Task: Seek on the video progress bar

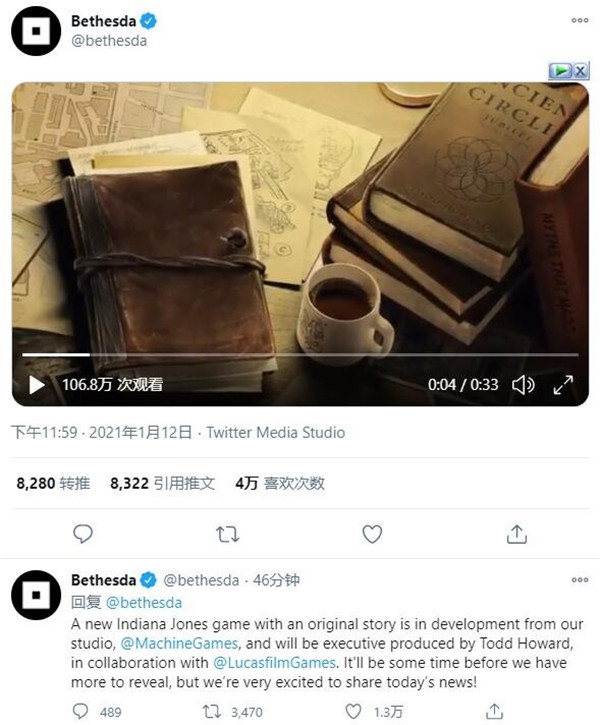Action: [x=300, y=355]
